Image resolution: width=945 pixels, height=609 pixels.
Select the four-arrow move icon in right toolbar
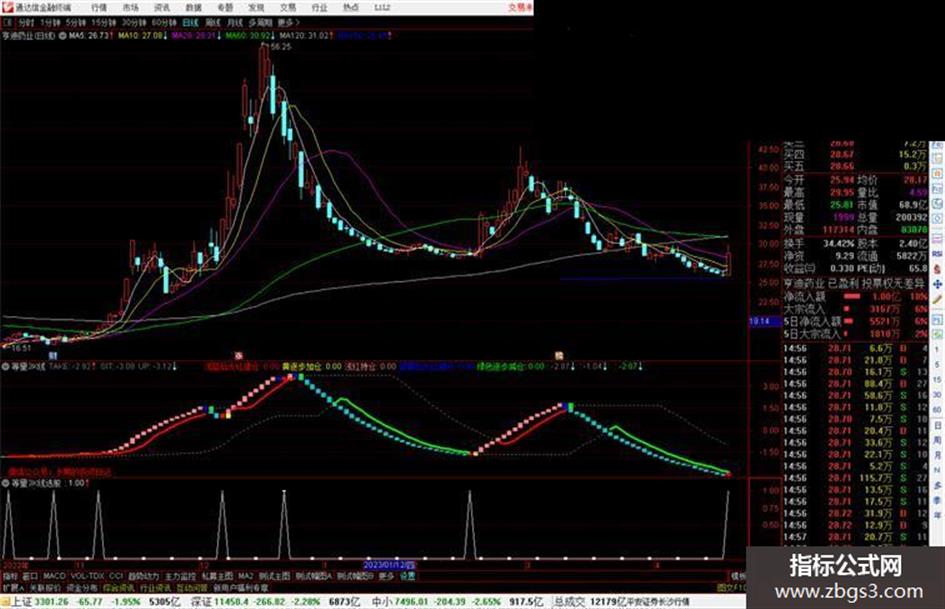pyautogui.click(x=937, y=285)
